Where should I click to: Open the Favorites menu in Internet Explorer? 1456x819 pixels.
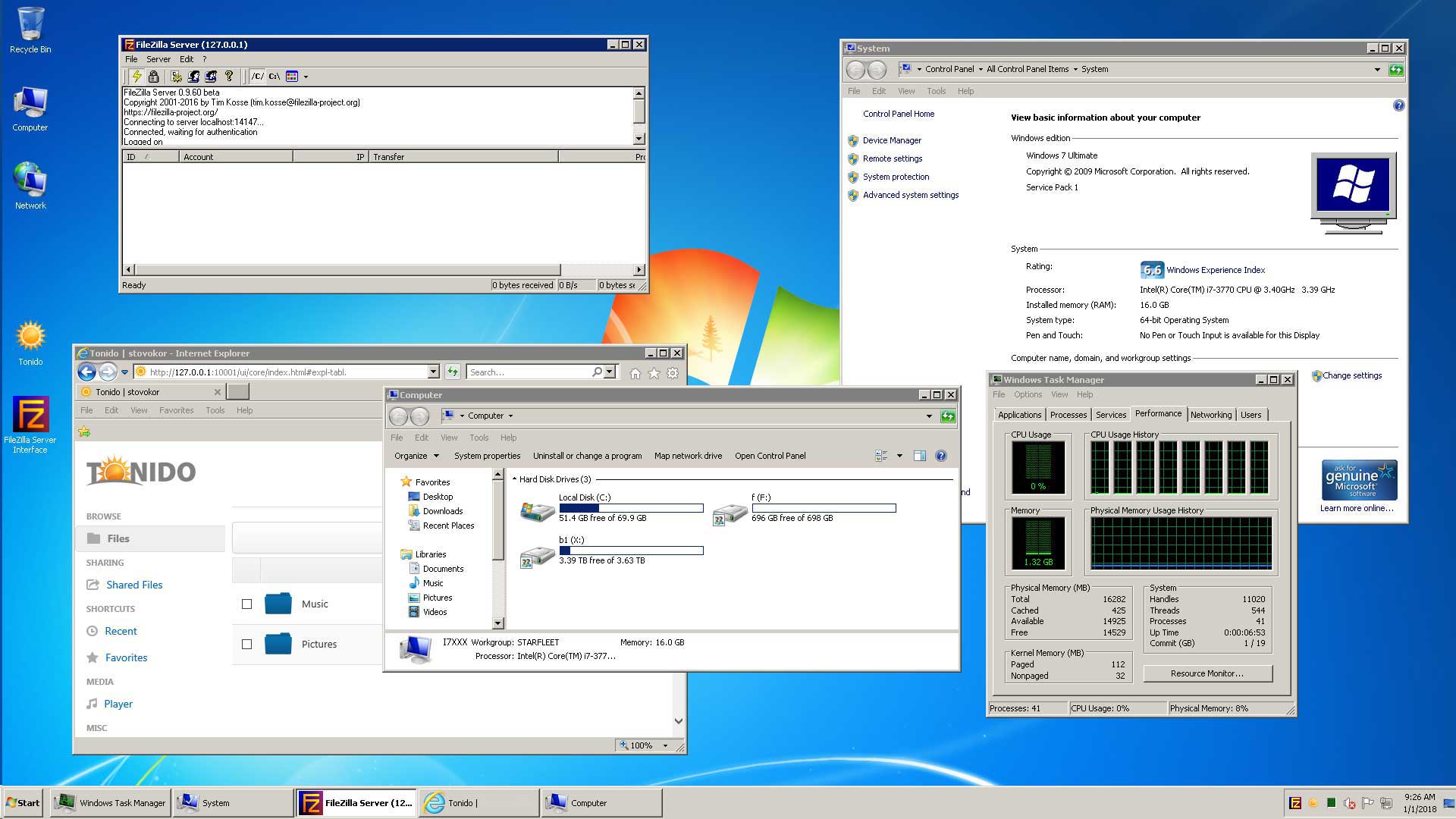point(176,410)
